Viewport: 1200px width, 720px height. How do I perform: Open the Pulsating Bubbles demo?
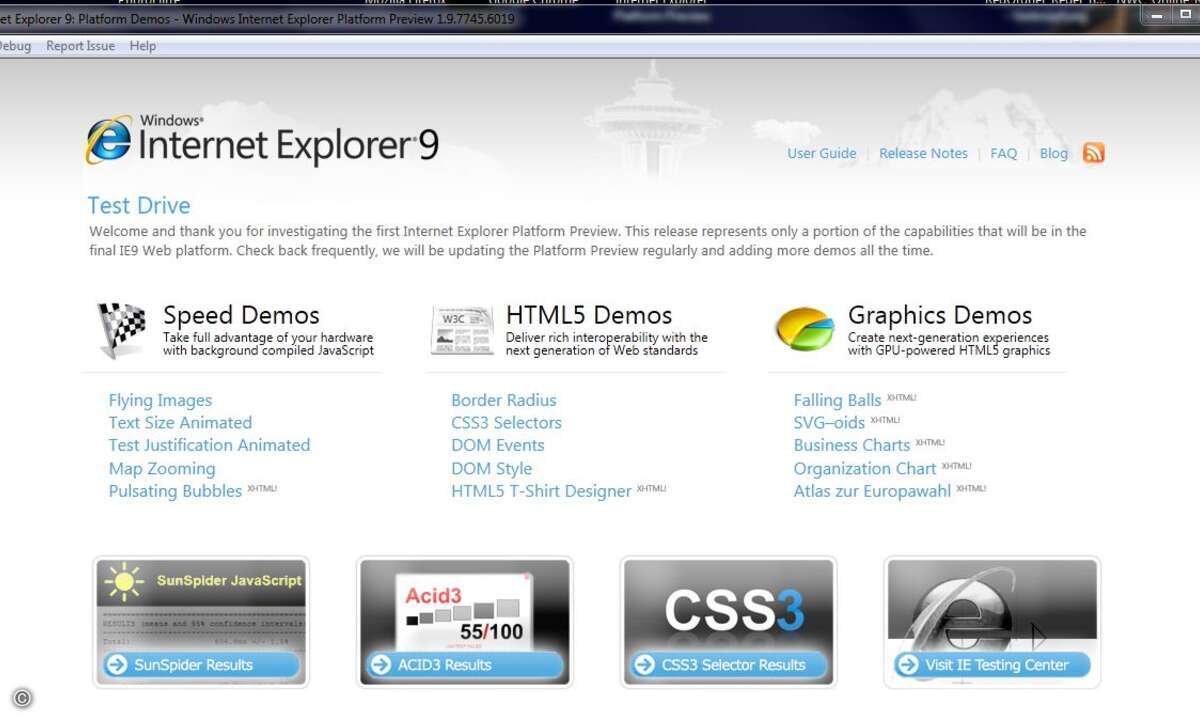(175, 491)
